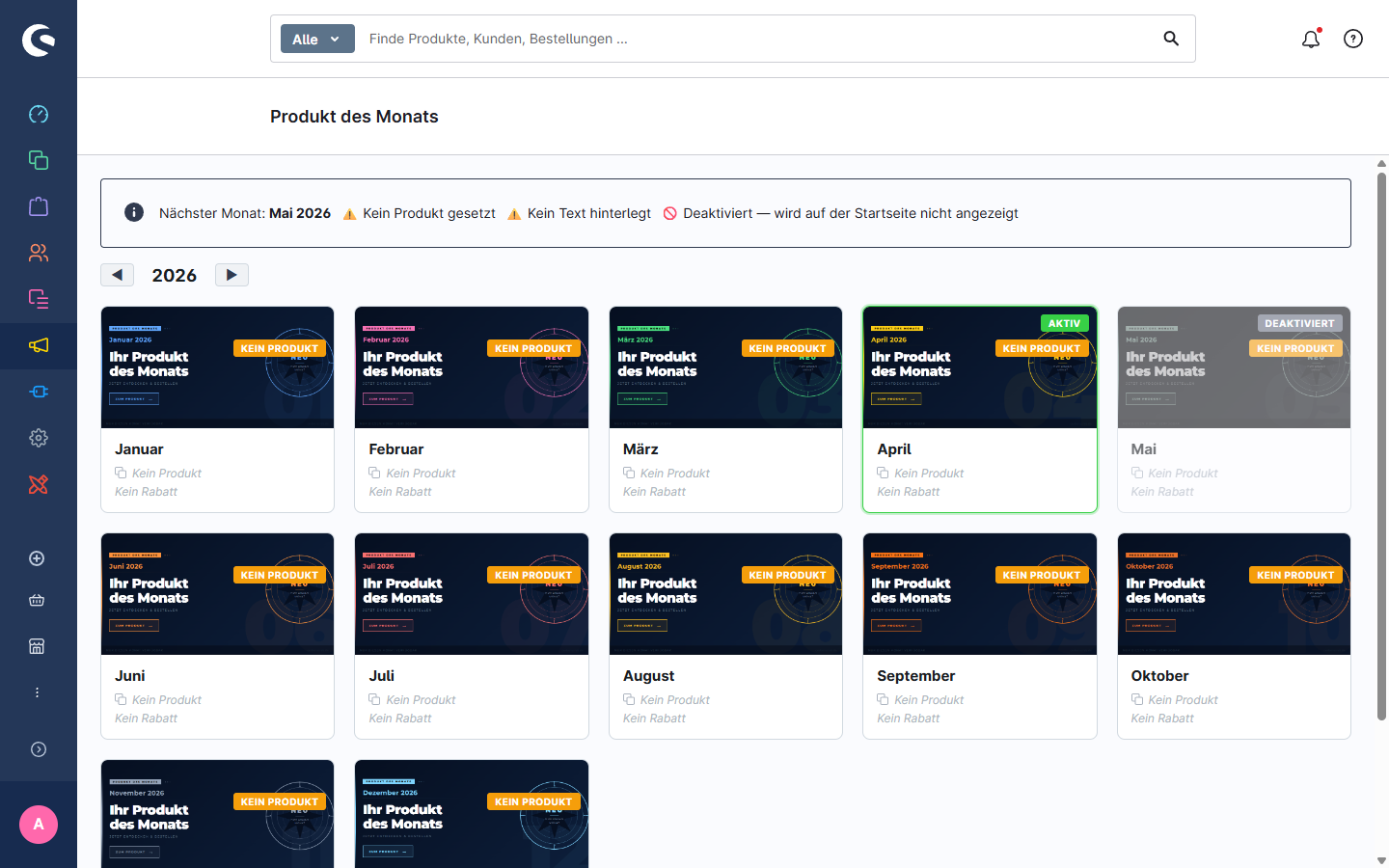
Task: Click the Shopware logo at top left
Action: point(39,39)
